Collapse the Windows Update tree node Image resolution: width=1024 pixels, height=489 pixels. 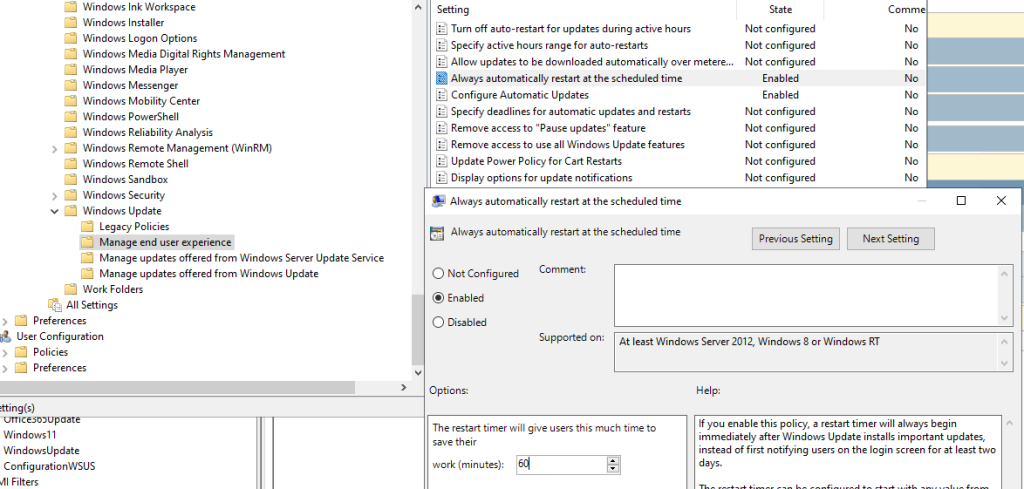54,211
